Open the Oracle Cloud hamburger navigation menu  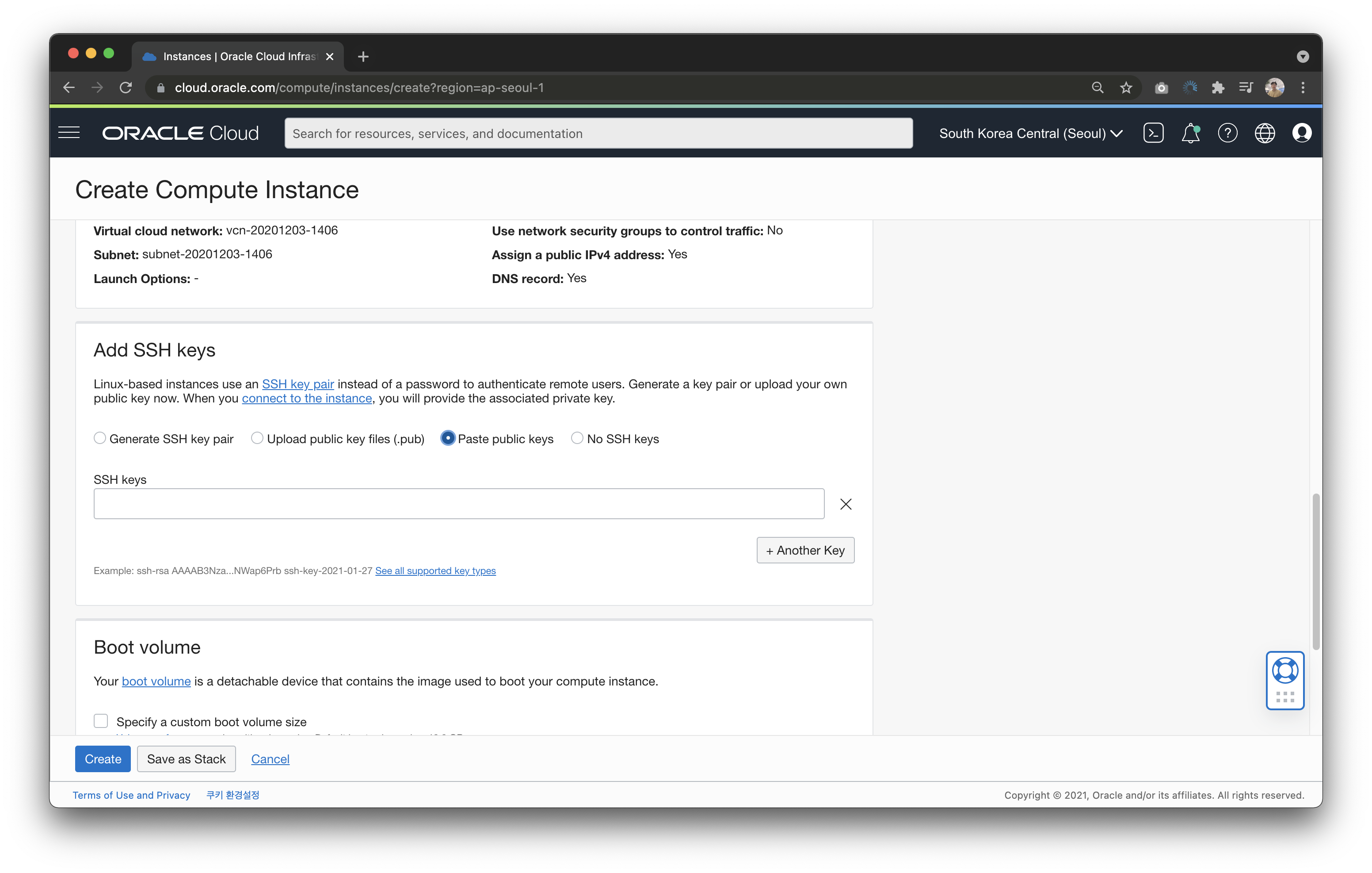pos(69,133)
